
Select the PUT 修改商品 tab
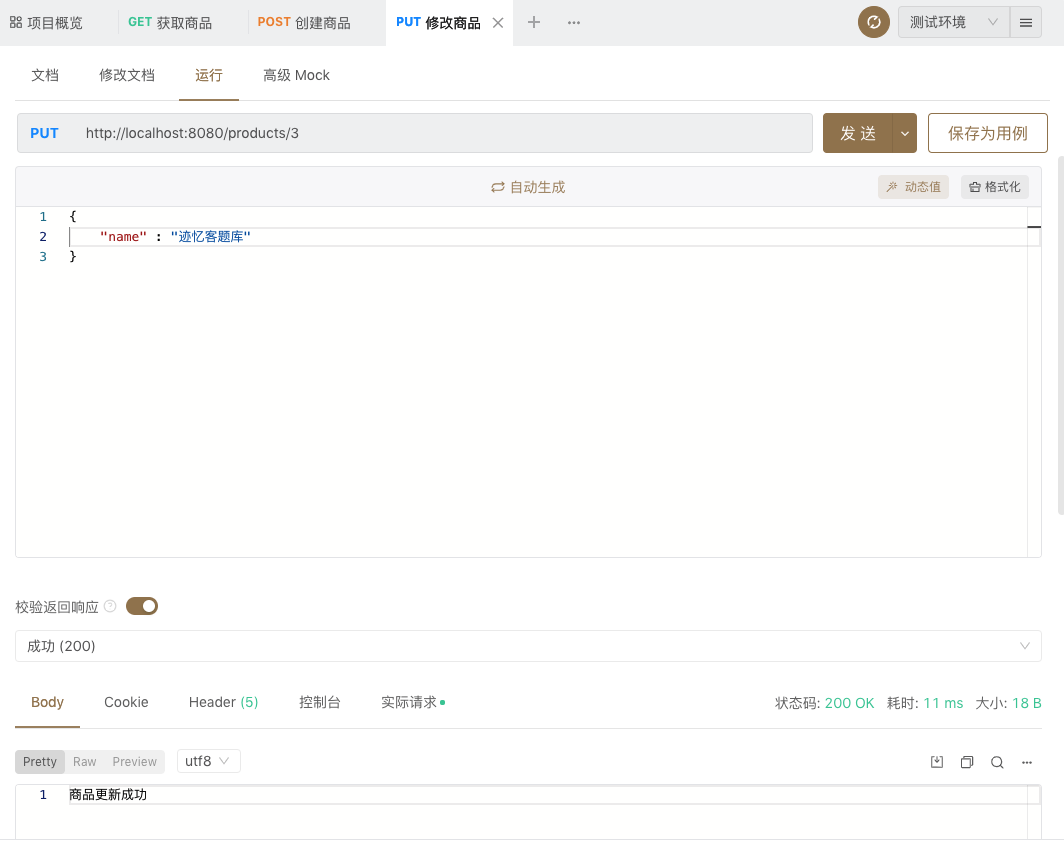[438, 22]
